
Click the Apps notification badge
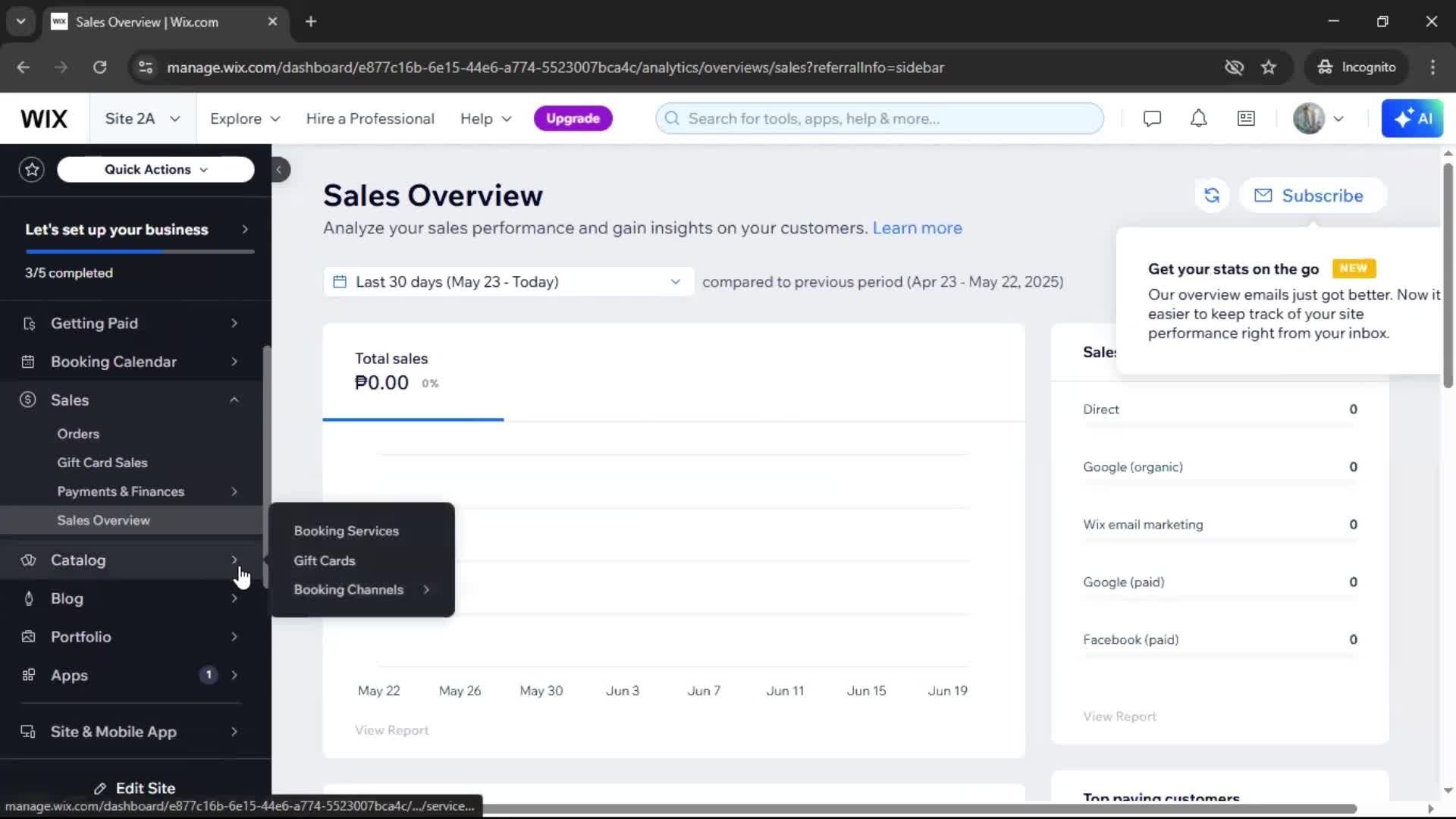(209, 675)
